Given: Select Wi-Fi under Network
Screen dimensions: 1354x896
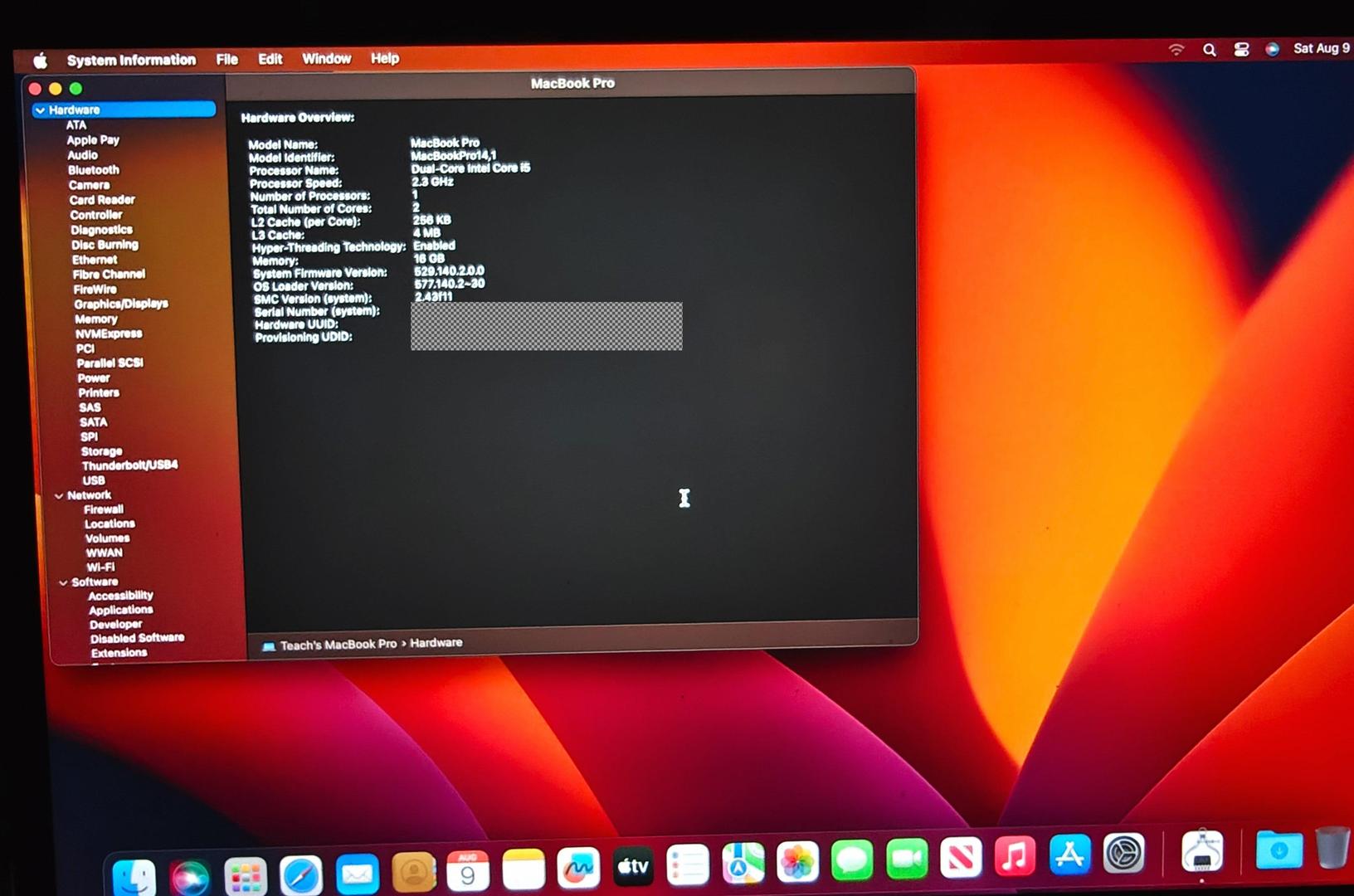Looking at the screenshot, I should tap(100, 567).
